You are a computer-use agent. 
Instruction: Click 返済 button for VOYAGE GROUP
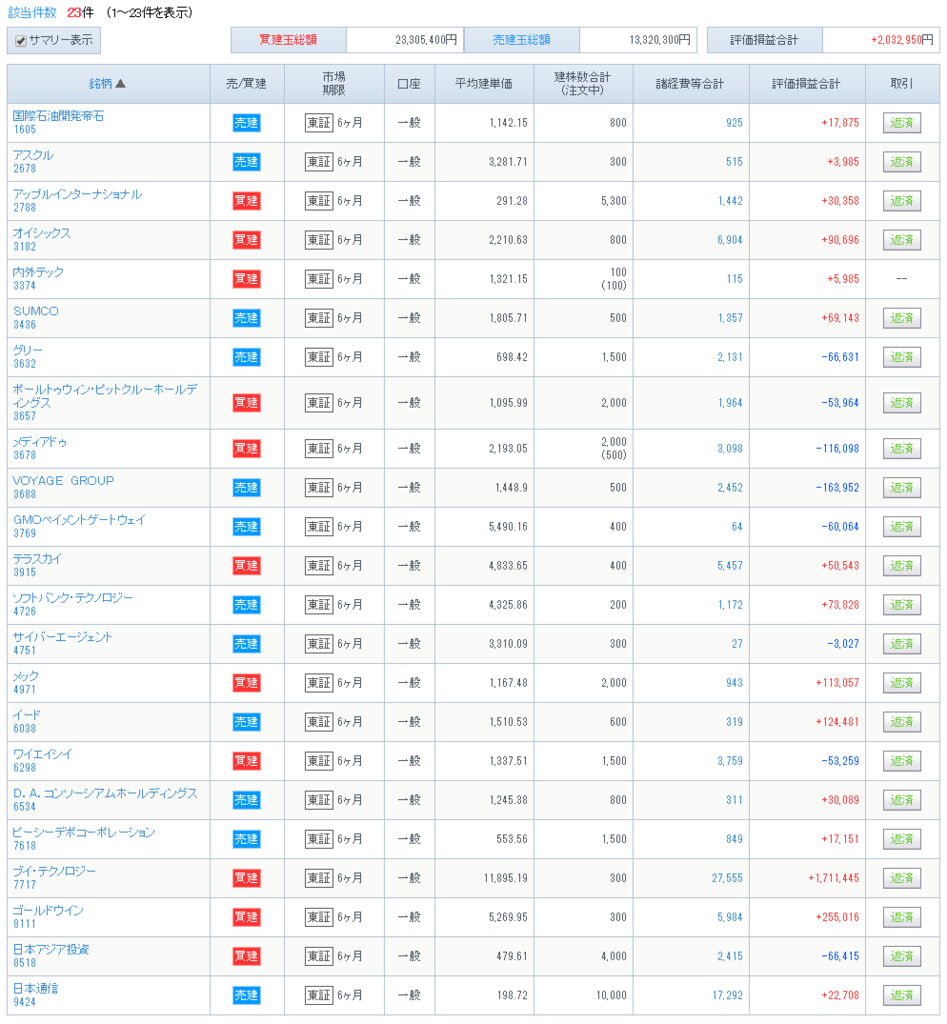pos(901,488)
